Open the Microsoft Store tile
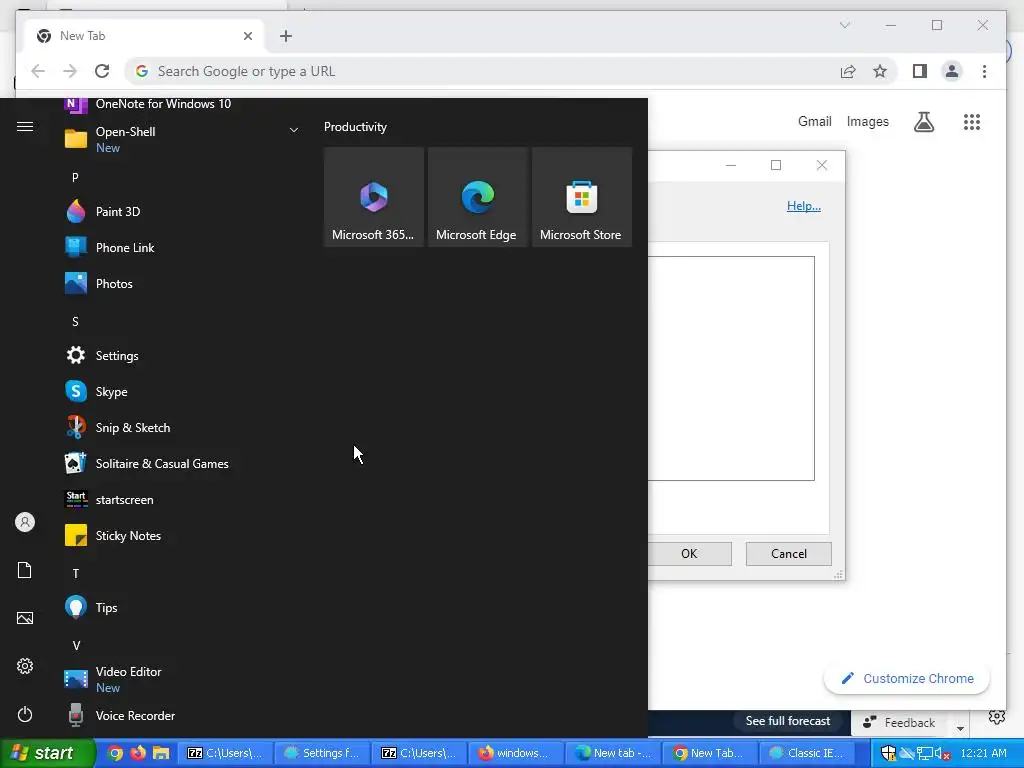Viewport: 1024px width, 768px height. (x=581, y=197)
